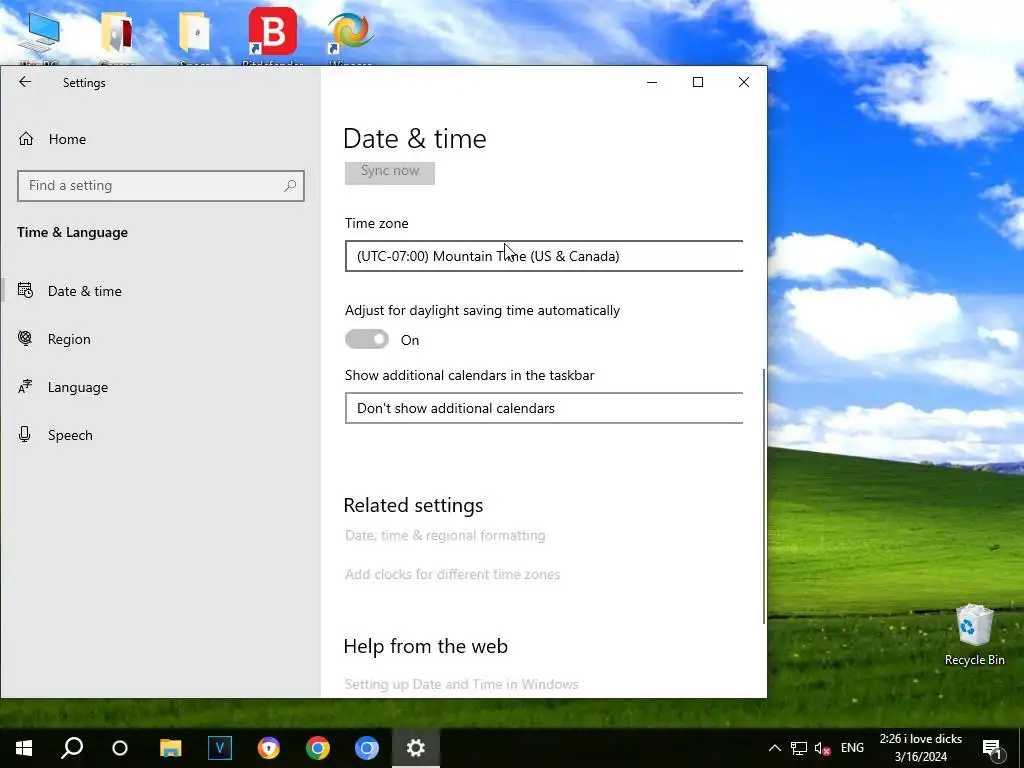Maximize the Settings window

(697, 82)
